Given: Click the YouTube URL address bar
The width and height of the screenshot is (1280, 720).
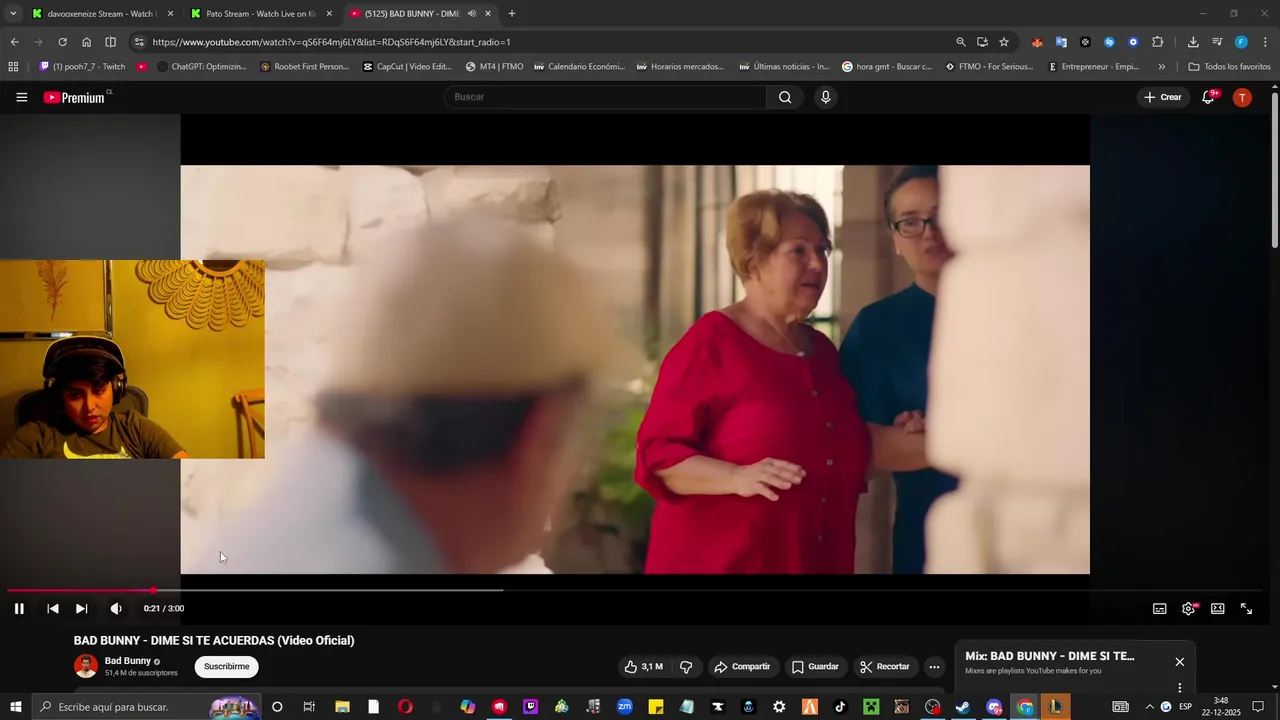Looking at the screenshot, I should 540,42.
